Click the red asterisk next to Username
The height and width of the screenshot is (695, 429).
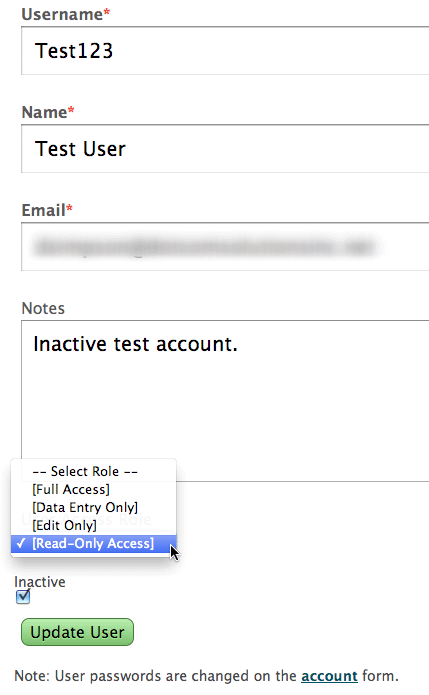[107, 11]
